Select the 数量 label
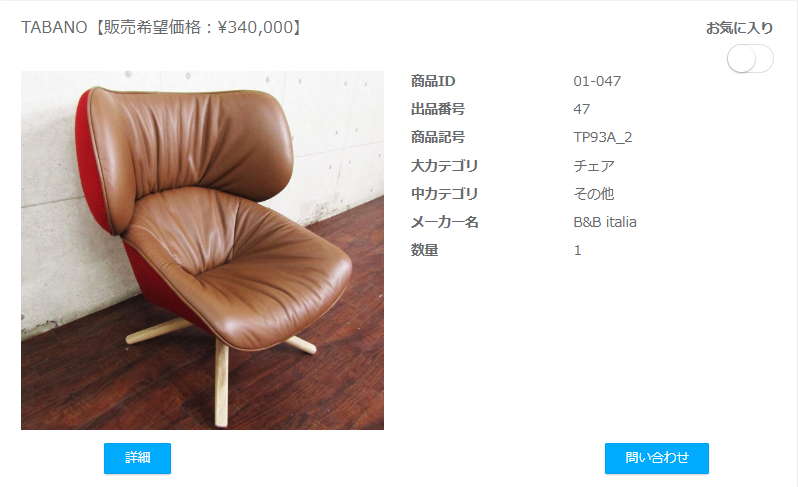798x487 pixels. [424, 250]
